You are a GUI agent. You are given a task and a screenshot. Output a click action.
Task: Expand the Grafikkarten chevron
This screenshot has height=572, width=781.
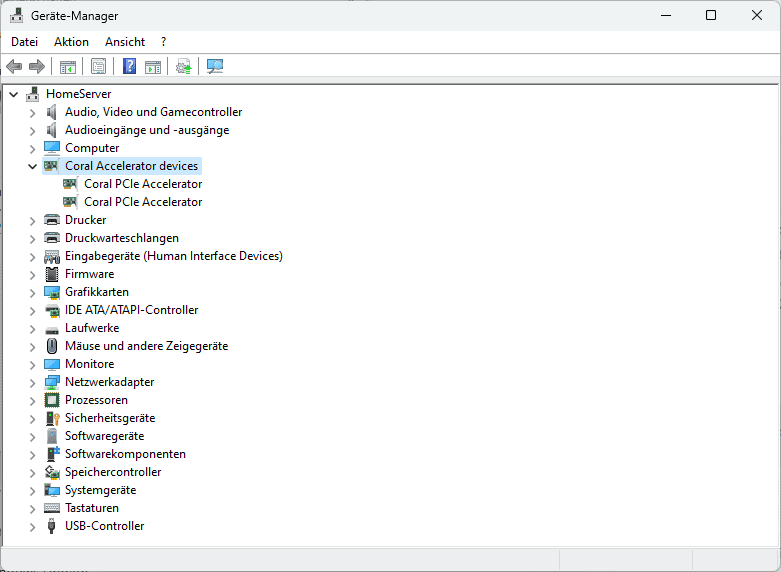[x=33, y=292]
